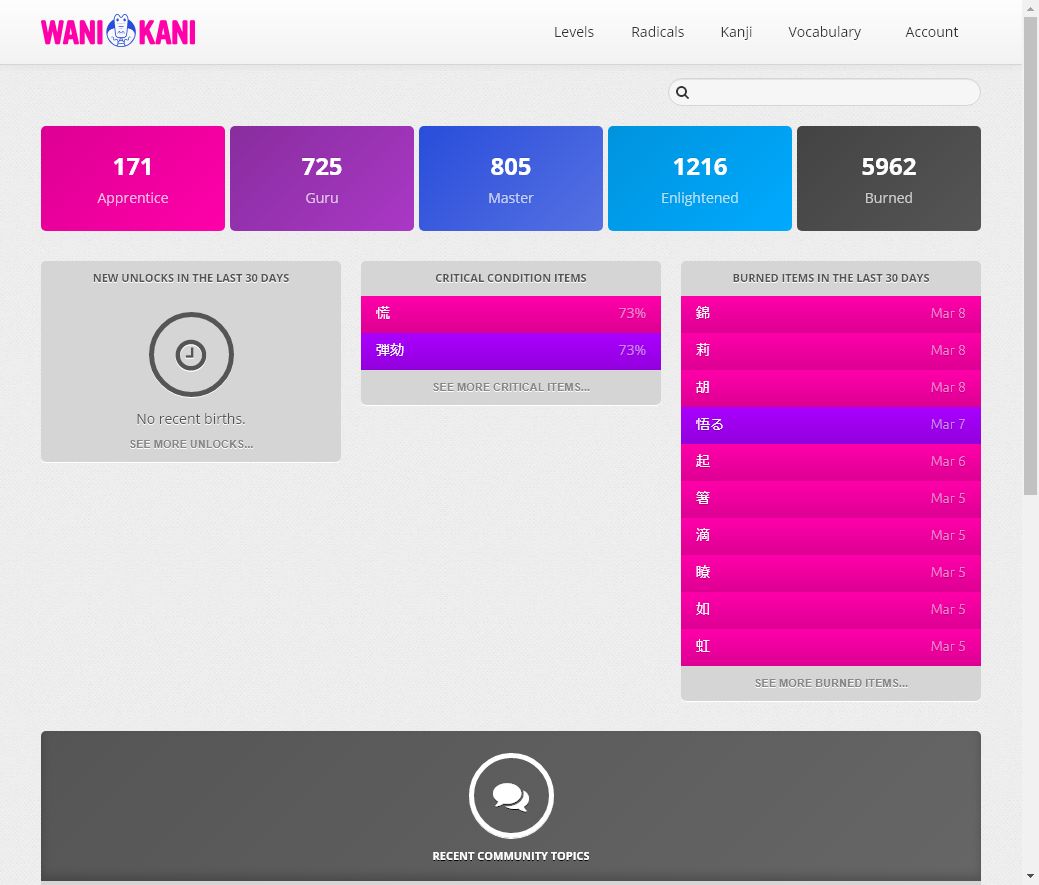The height and width of the screenshot is (885, 1039).
Task: Click the Burned tile showing 5962
Action: (x=888, y=178)
